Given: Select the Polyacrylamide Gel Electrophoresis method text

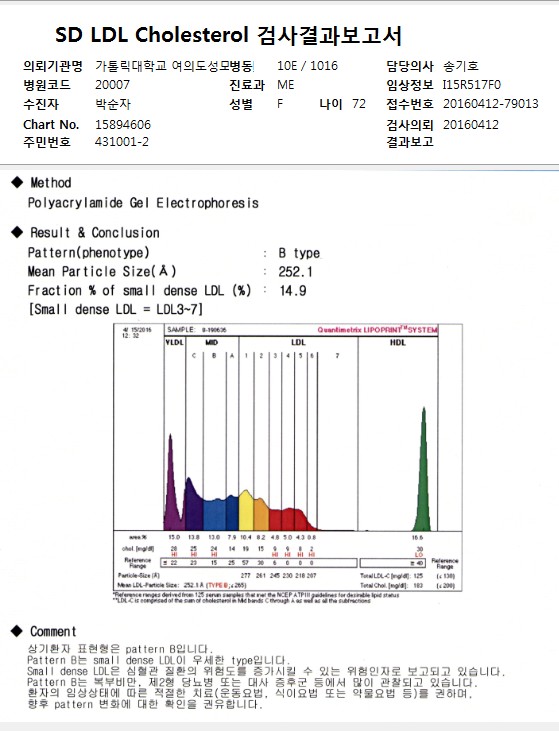Looking at the screenshot, I should pyautogui.click(x=143, y=203).
